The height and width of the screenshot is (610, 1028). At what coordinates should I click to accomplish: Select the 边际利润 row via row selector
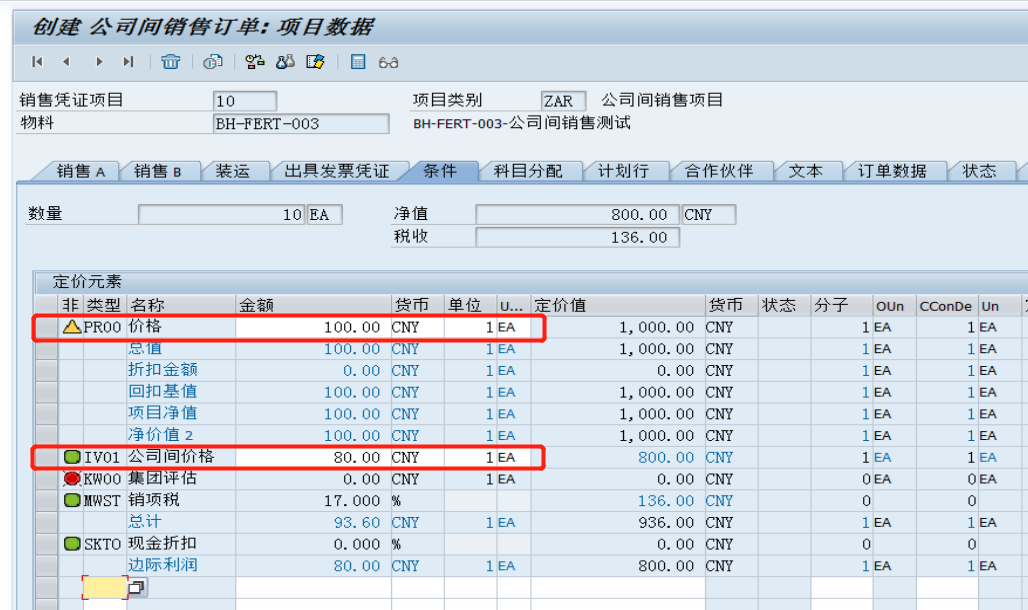point(46,565)
